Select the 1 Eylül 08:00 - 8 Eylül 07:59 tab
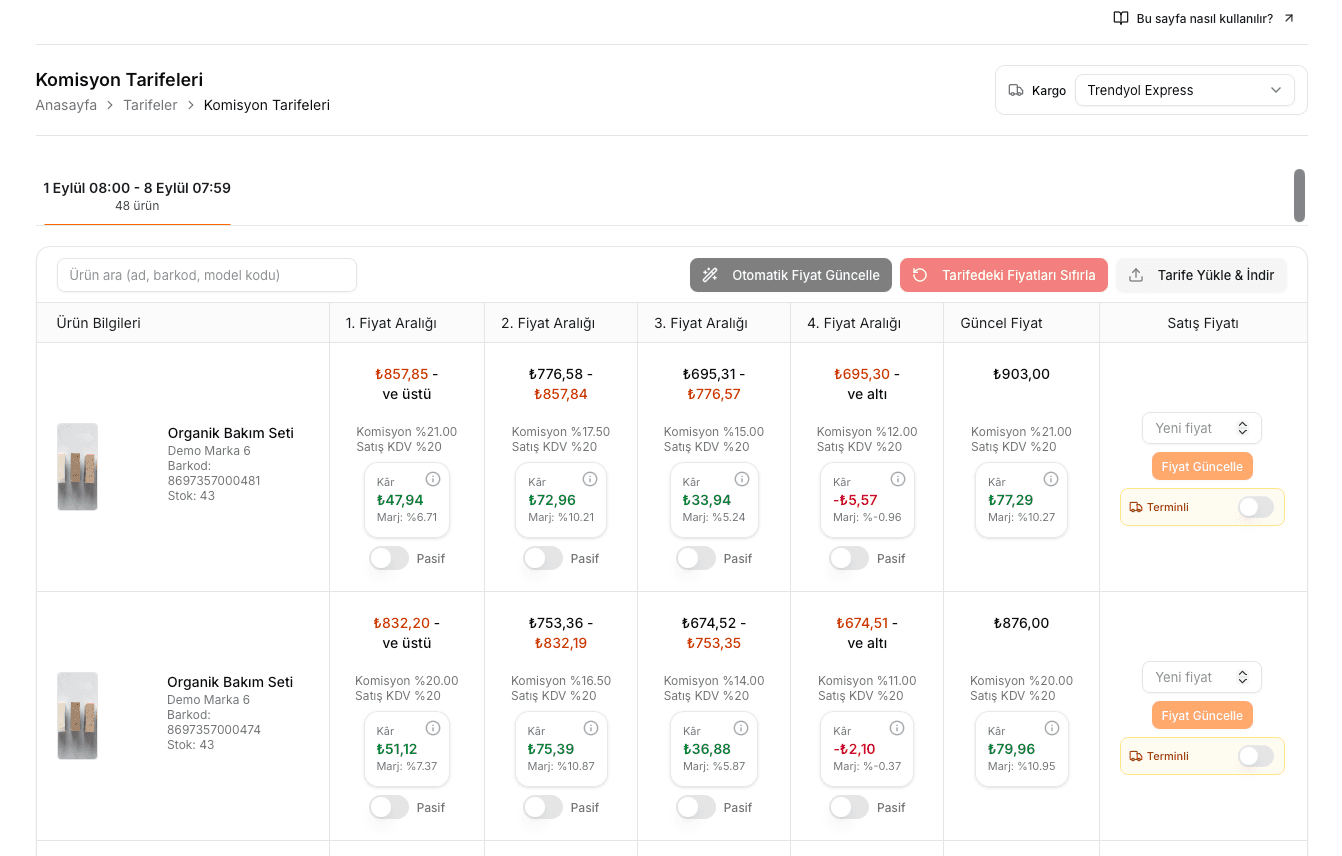 point(137,196)
